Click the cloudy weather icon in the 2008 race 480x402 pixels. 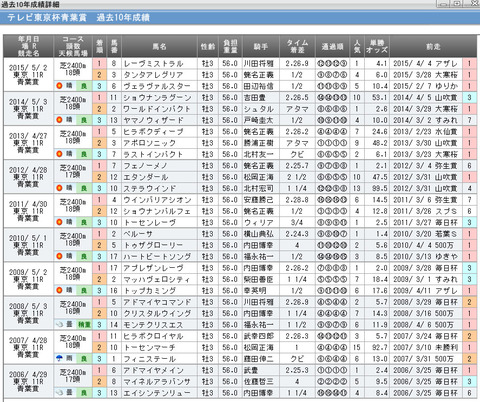(59, 324)
